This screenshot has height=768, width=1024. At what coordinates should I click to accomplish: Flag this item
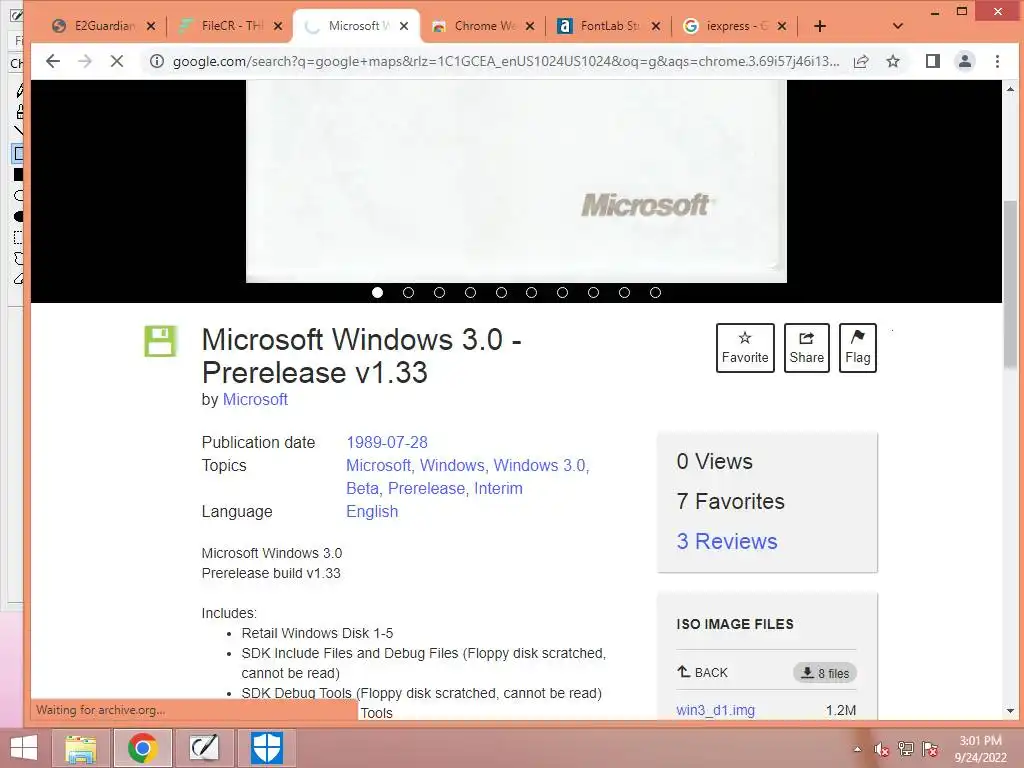click(x=857, y=348)
